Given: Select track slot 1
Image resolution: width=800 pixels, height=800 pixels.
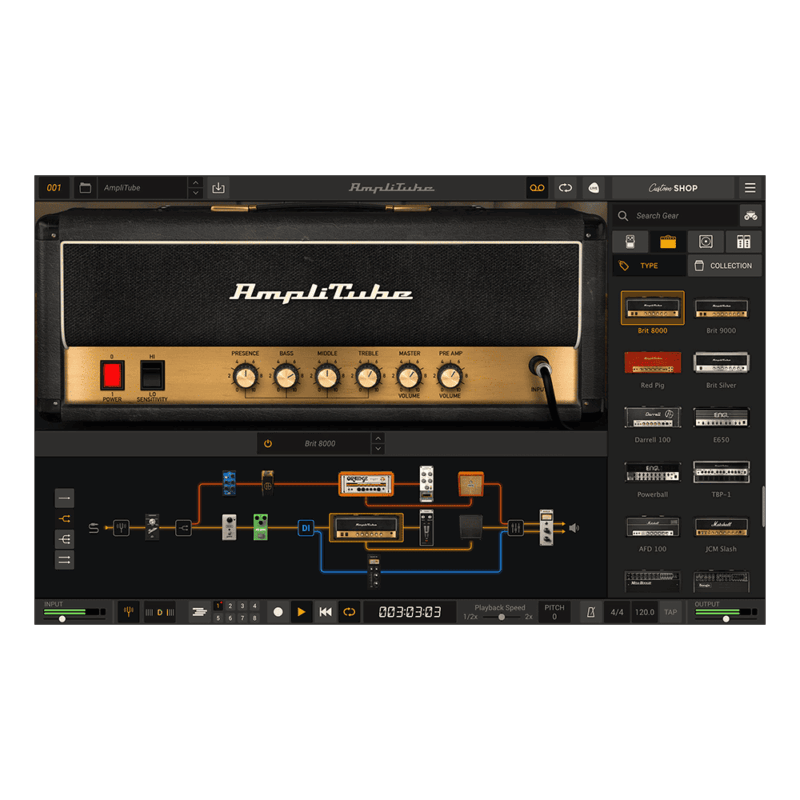Looking at the screenshot, I should tap(218, 606).
